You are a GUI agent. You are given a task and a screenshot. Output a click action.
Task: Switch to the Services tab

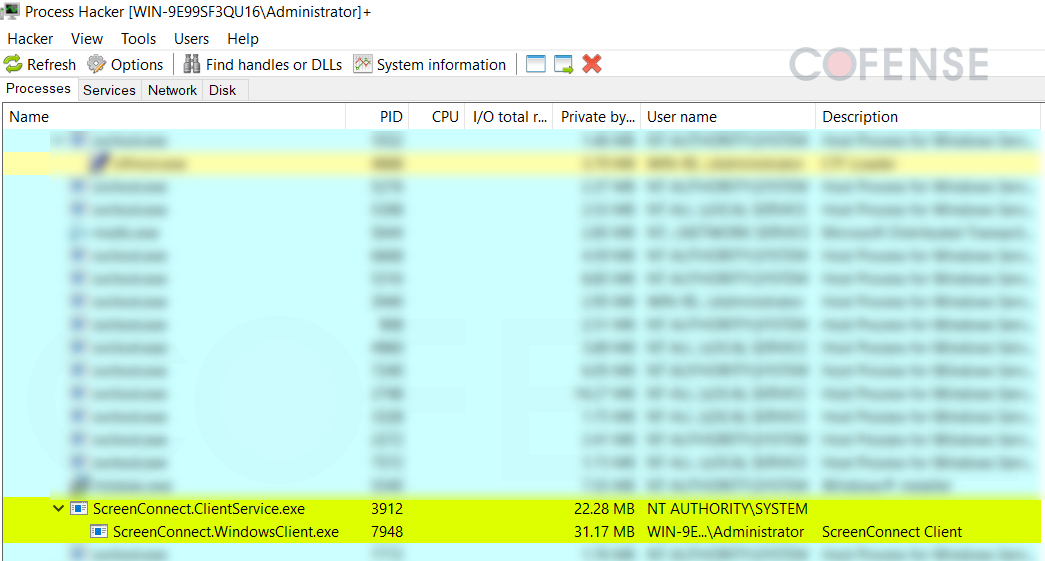(109, 90)
